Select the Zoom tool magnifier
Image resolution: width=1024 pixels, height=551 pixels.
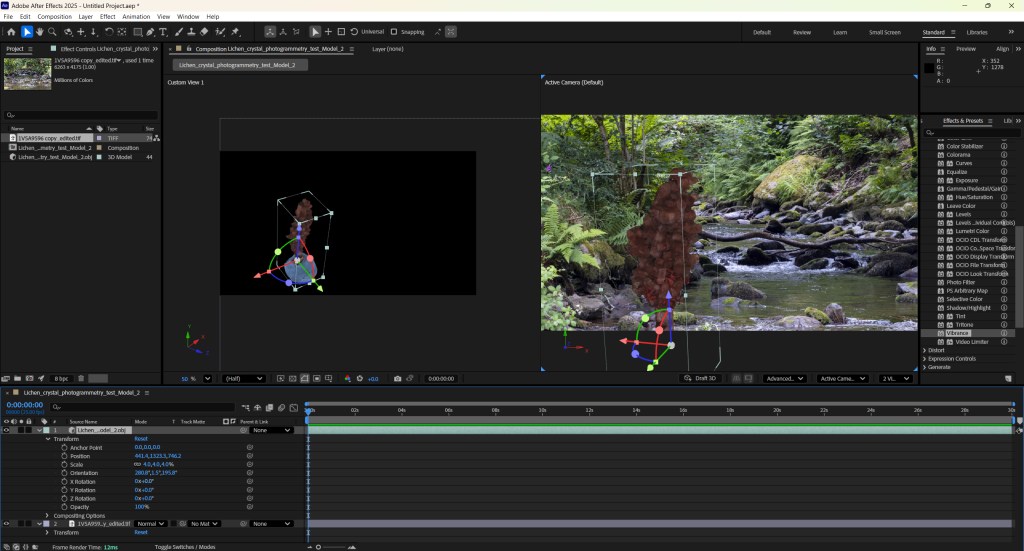[53, 32]
